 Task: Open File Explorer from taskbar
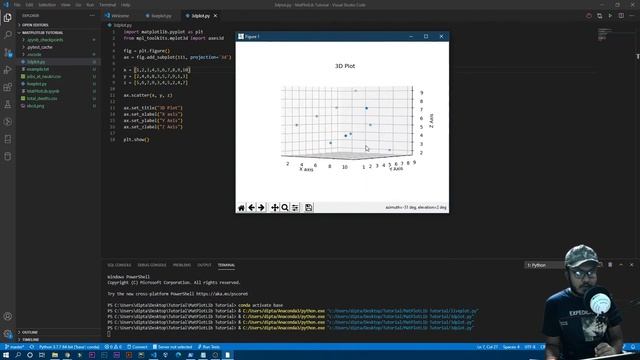tap(55, 356)
